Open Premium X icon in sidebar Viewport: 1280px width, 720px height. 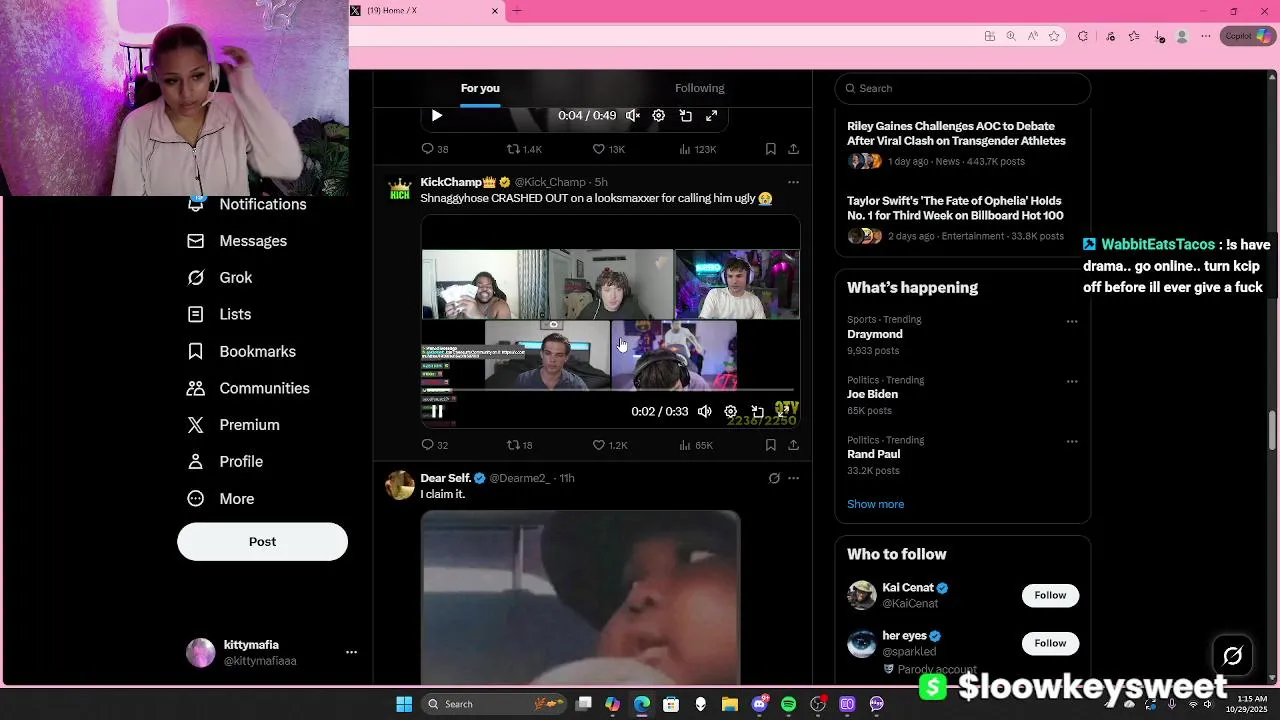(x=196, y=425)
